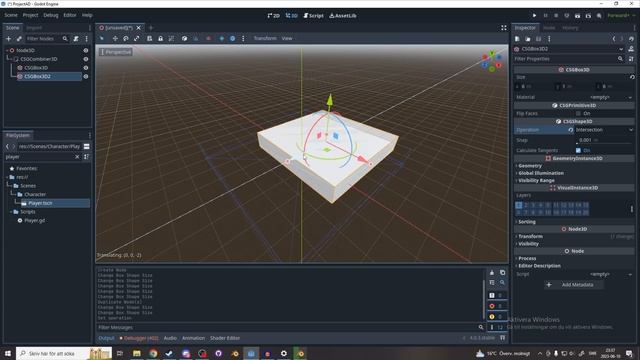Select the Scale Mode tool
This screenshot has height=360, width=640.
pyautogui.click(x=136, y=38)
